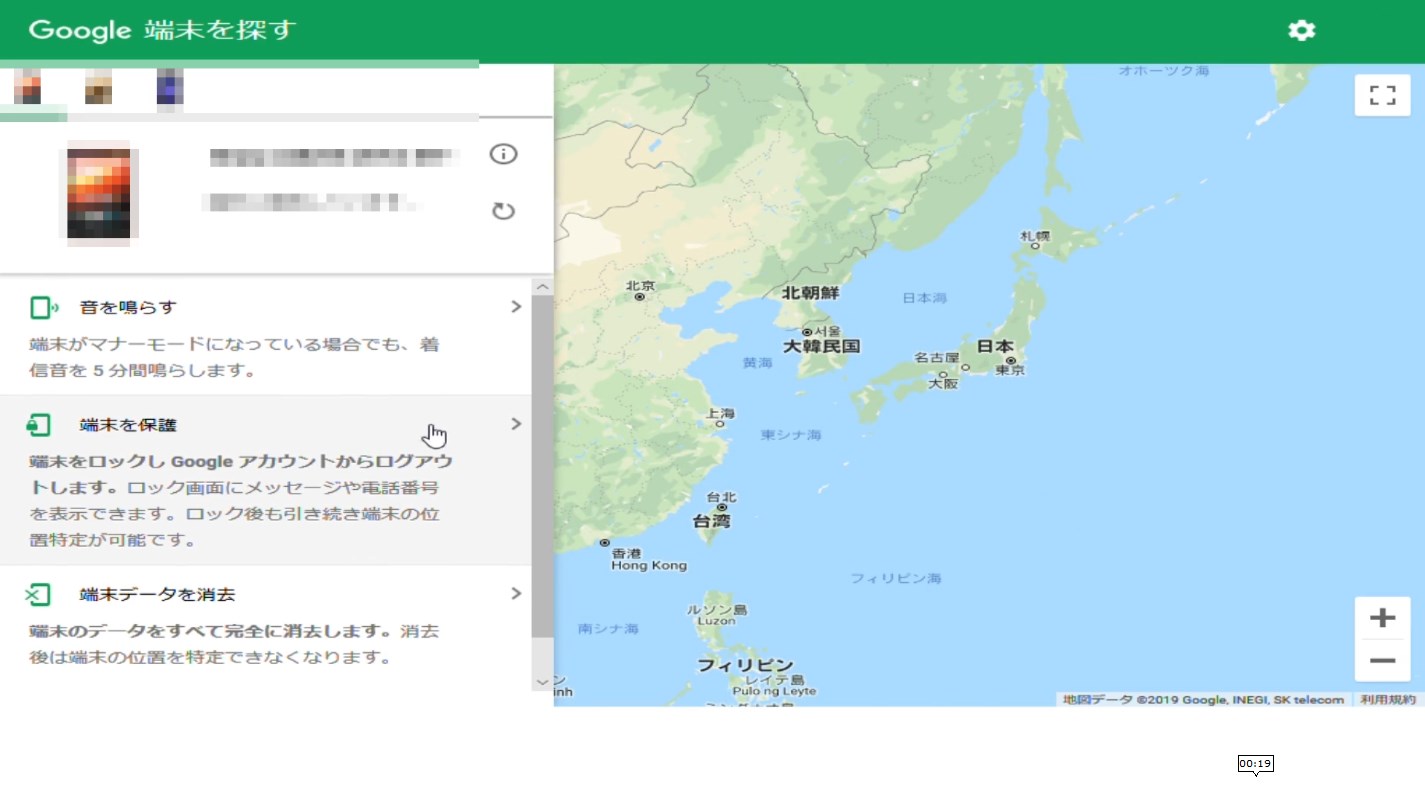Click the 北朝鮮 label on the map

811,293
